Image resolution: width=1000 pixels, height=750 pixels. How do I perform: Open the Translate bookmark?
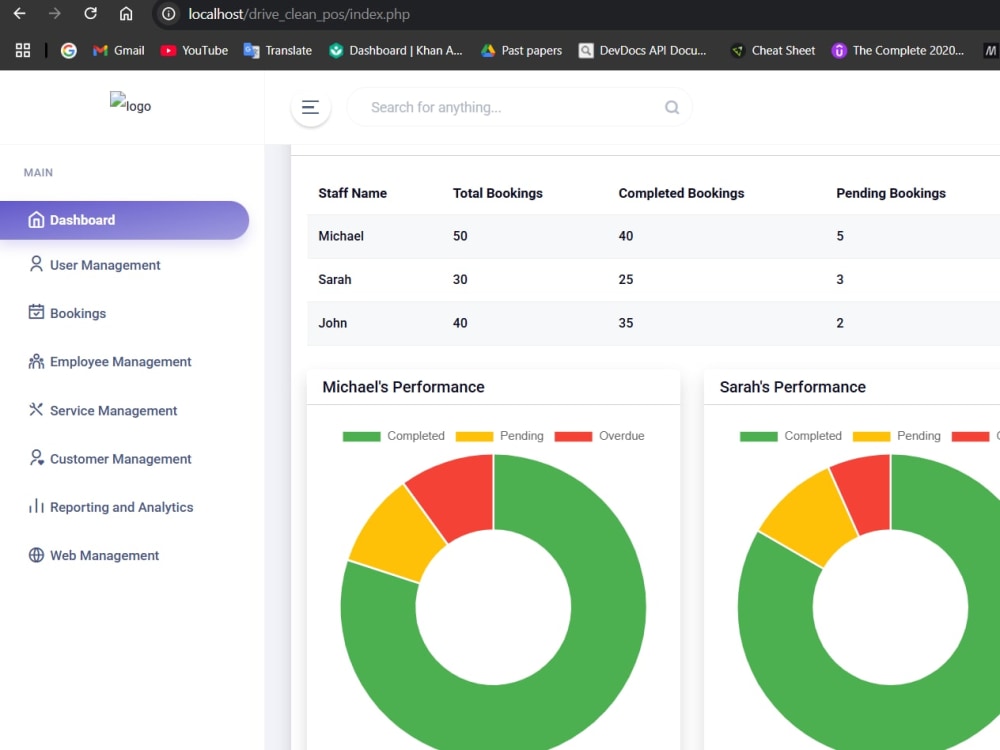[278, 50]
